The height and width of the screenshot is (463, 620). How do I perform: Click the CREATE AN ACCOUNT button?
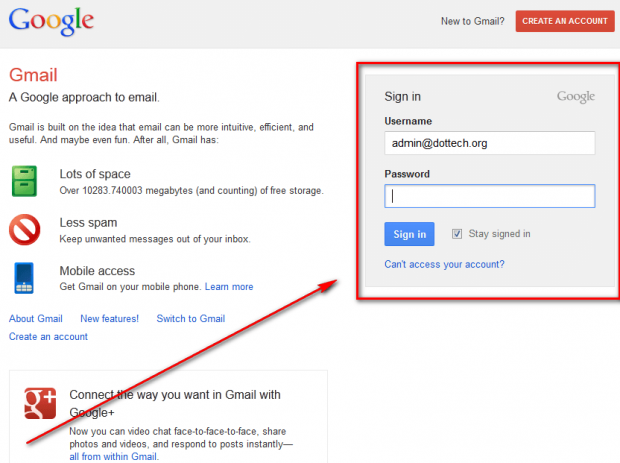[x=565, y=21]
